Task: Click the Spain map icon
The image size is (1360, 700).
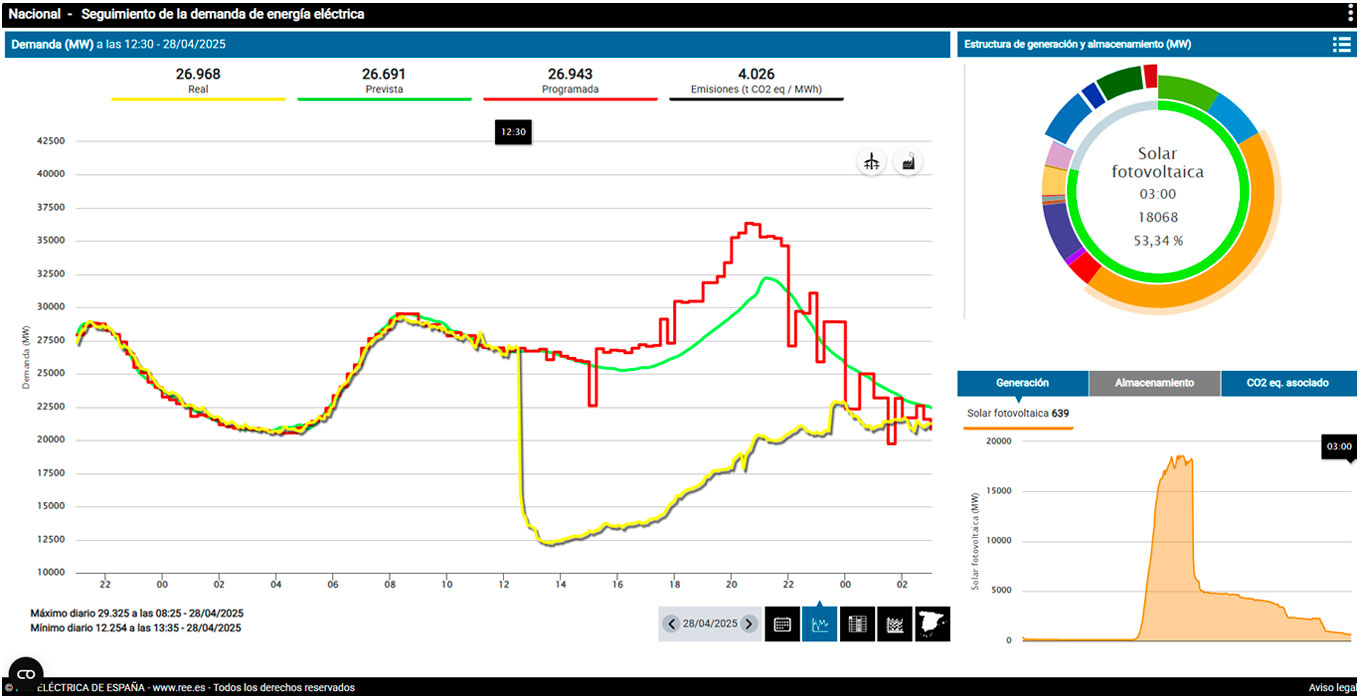Action: click(932, 624)
